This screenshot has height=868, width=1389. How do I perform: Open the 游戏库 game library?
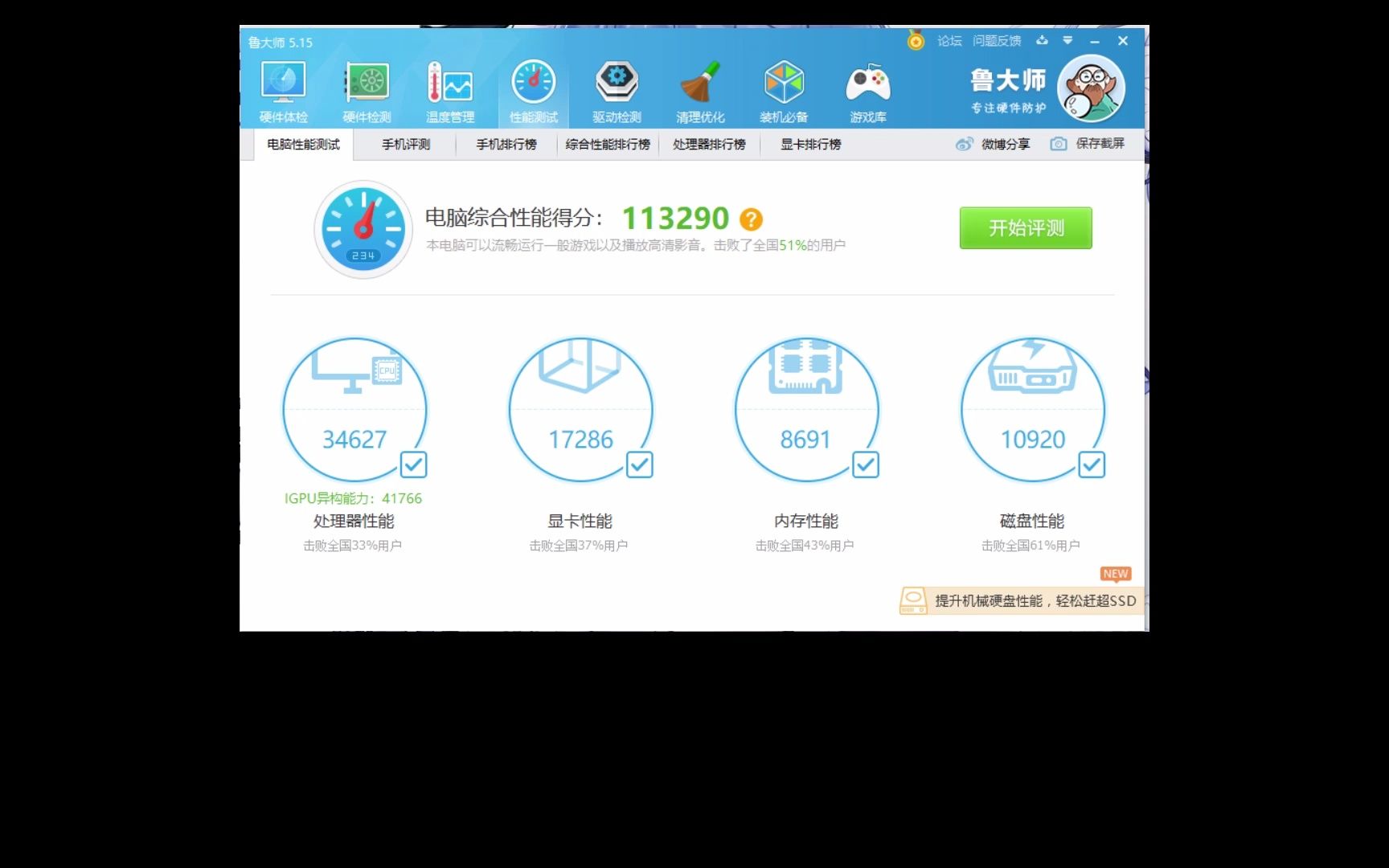868,90
